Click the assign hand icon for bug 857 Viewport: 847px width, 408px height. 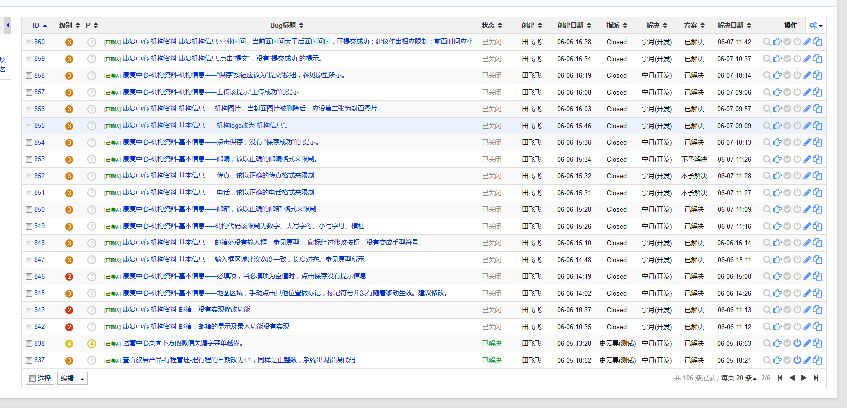point(777,92)
